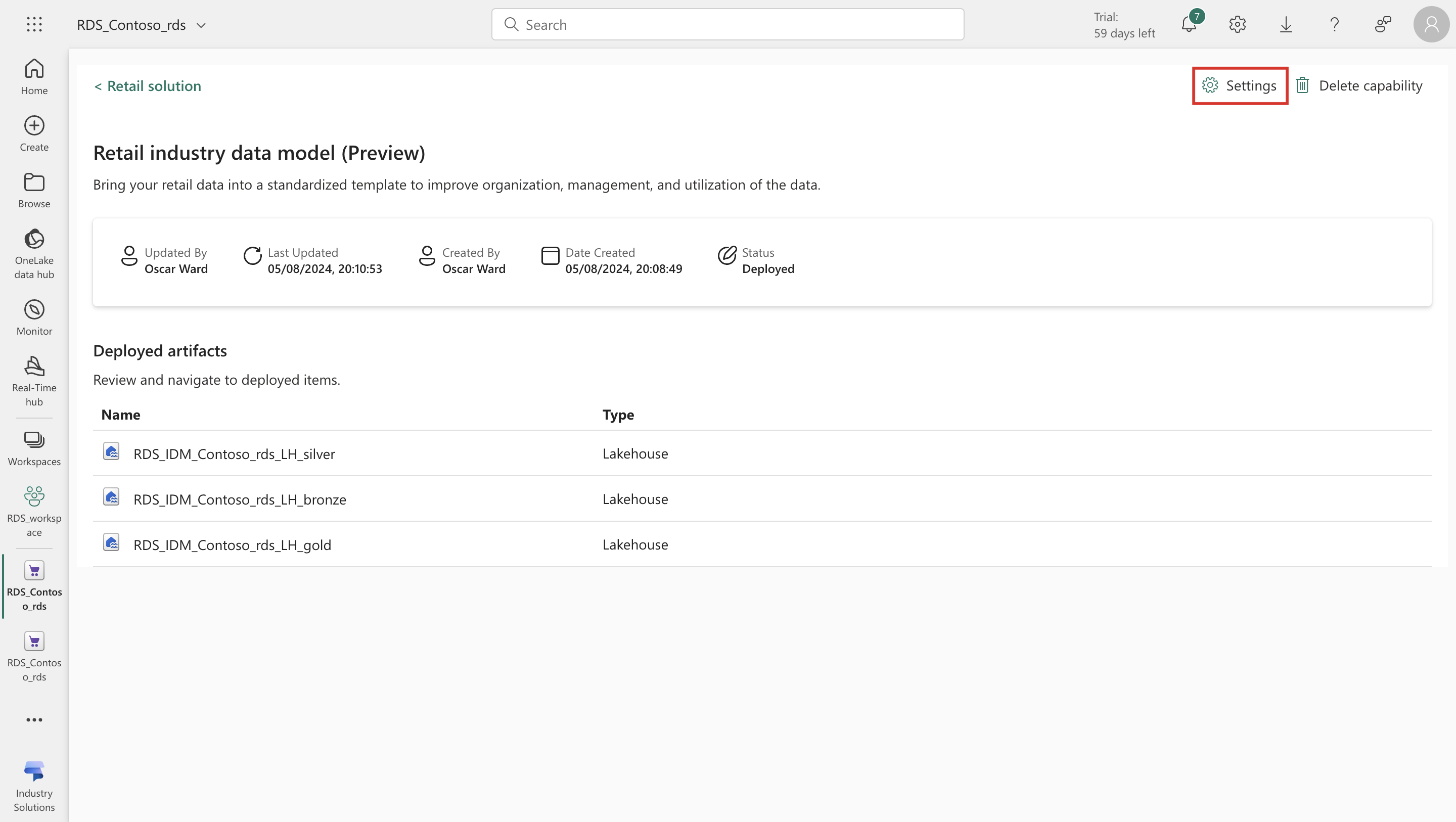Open RDS_IDM_Contoso_rds_LH_silver lakehouse
The width and height of the screenshot is (1456, 822).
click(234, 453)
